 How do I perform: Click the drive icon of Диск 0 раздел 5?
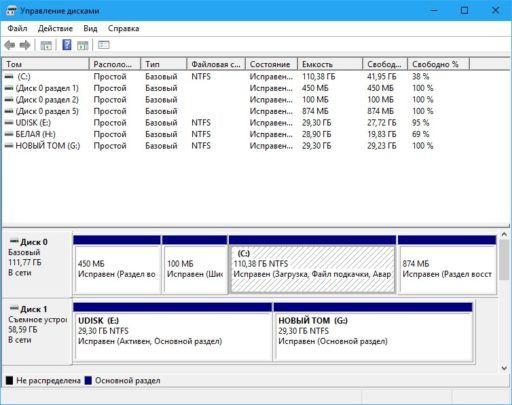point(9,111)
